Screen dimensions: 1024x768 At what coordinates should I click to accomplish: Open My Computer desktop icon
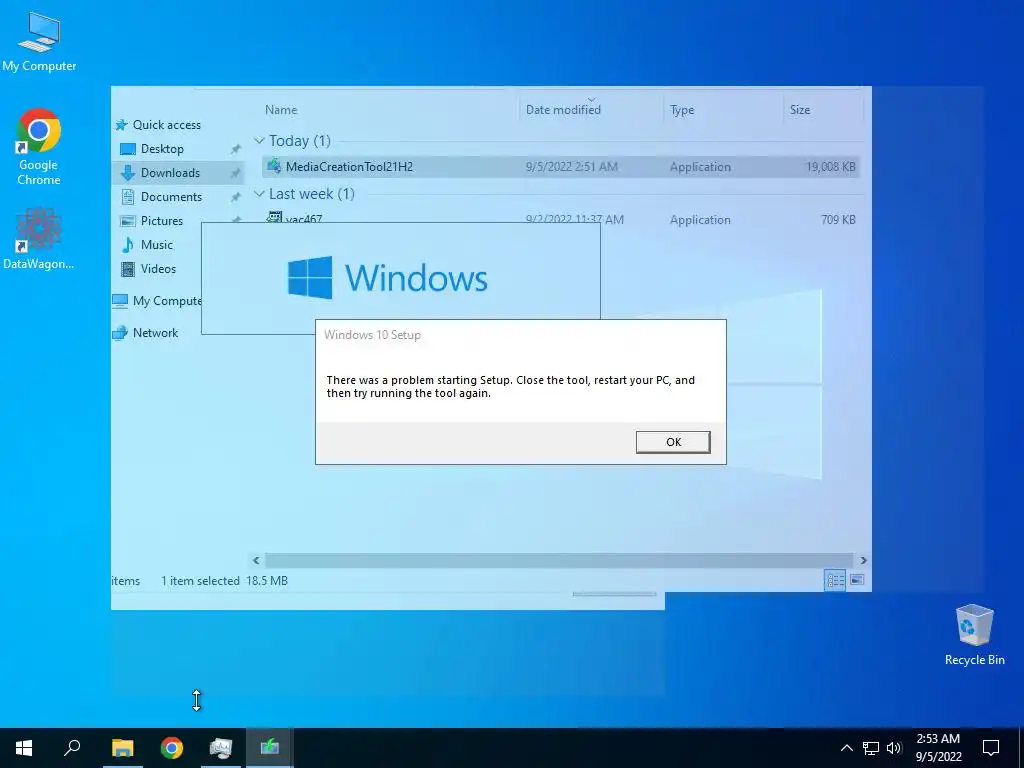tap(39, 41)
